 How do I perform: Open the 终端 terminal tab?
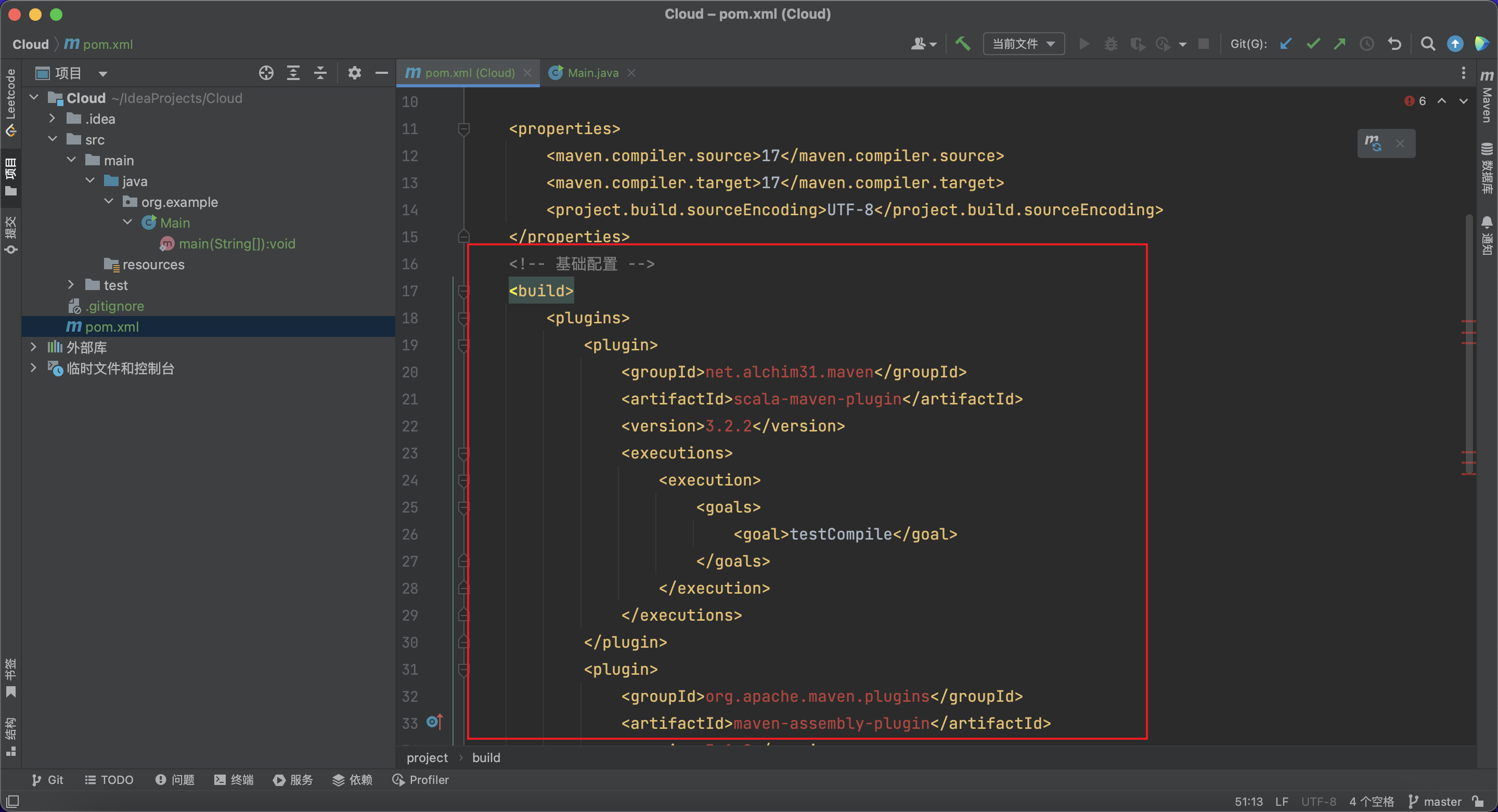(234, 779)
